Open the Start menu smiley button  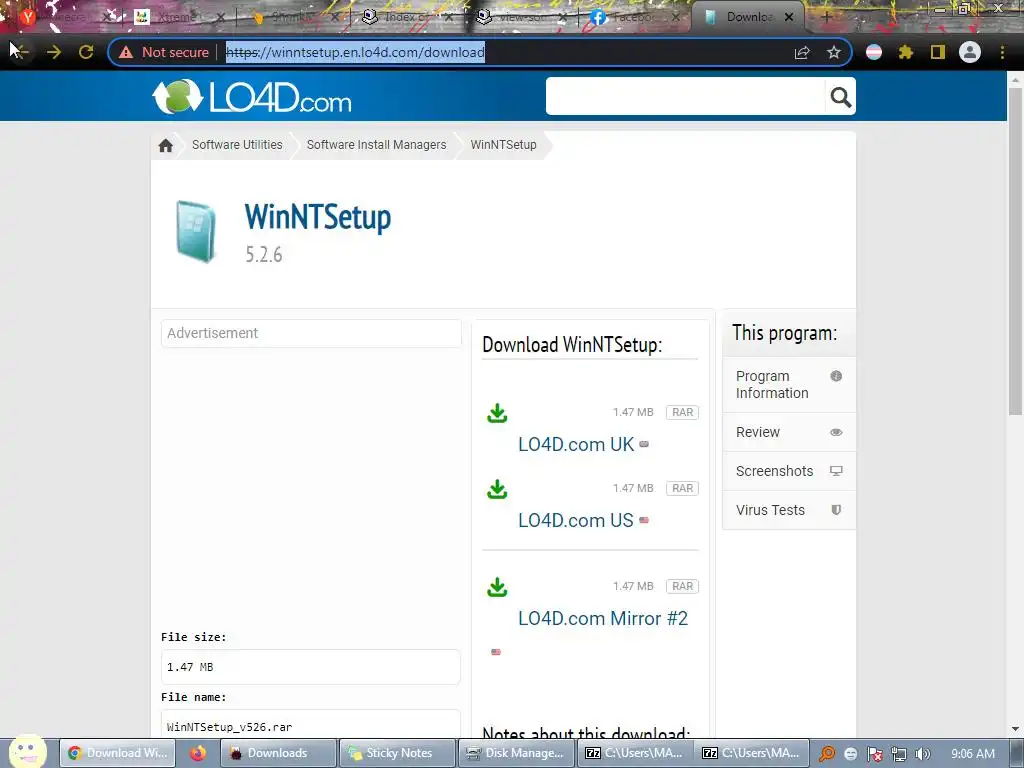(x=27, y=752)
